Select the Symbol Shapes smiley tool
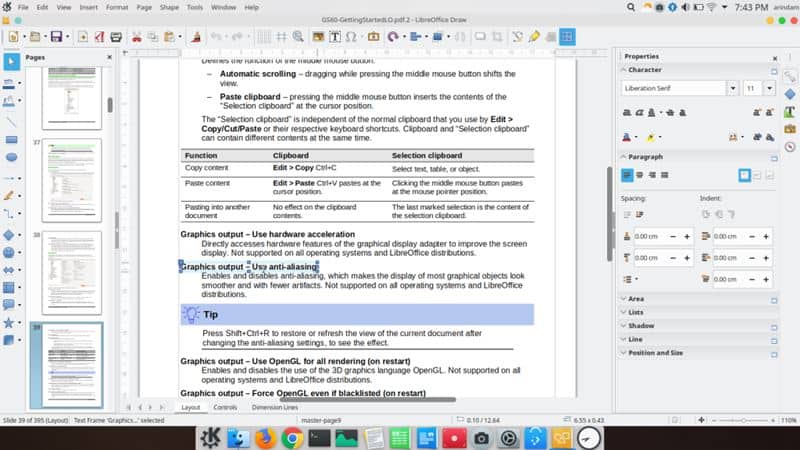The height and width of the screenshot is (450, 800). click(x=9, y=253)
